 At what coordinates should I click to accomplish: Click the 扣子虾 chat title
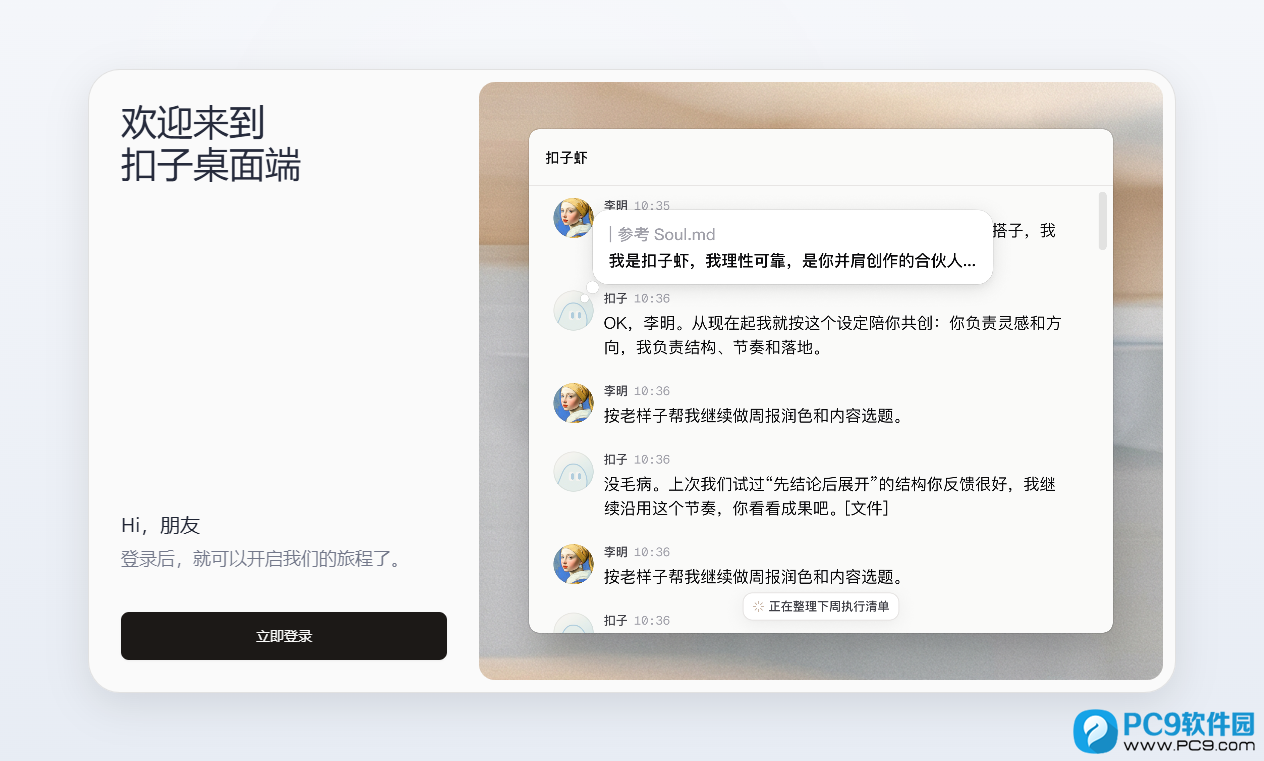(567, 158)
